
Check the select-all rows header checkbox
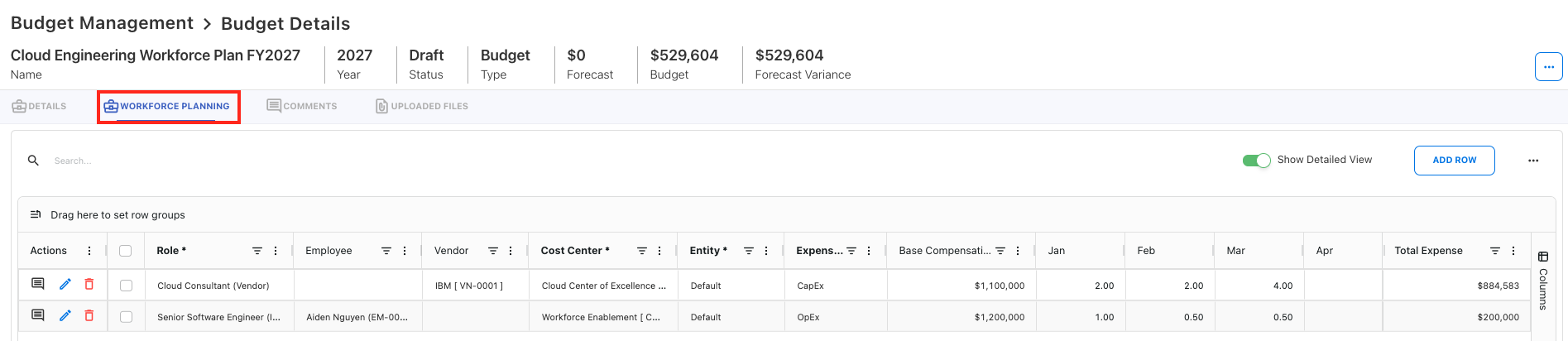(126, 251)
